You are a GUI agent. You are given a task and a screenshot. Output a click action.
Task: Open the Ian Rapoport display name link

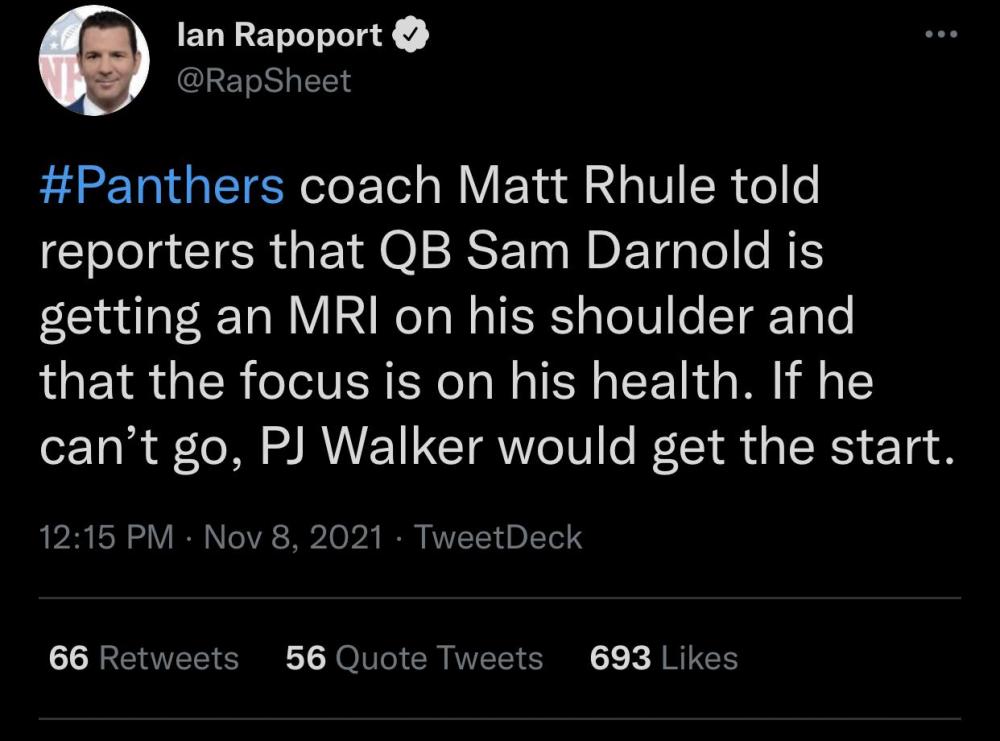click(279, 36)
